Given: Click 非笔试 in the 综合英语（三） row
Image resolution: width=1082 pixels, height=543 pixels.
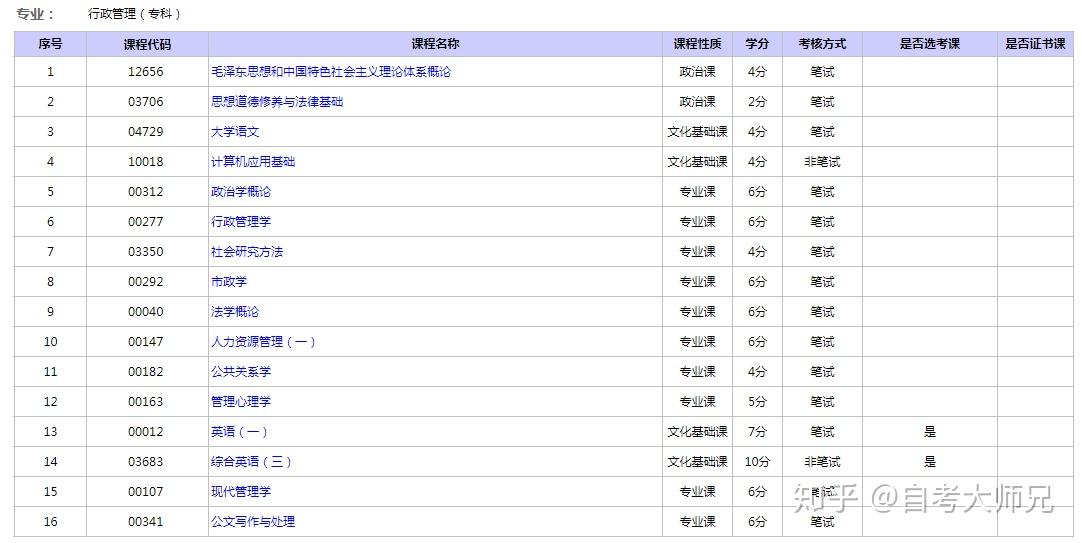Looking at the screenshot, I should pos(823,462).
